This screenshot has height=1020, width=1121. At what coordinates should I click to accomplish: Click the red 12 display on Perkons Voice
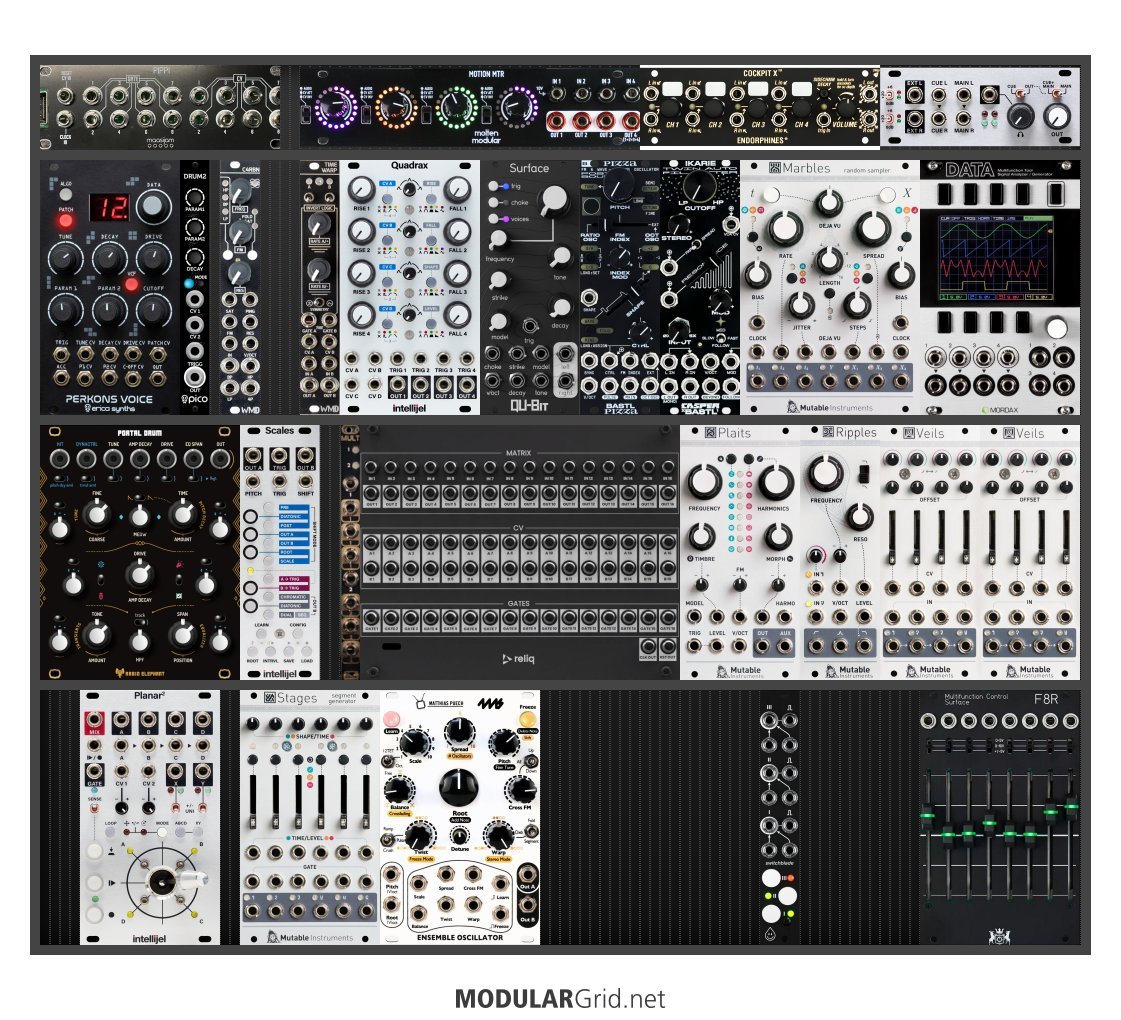point(109,207)
